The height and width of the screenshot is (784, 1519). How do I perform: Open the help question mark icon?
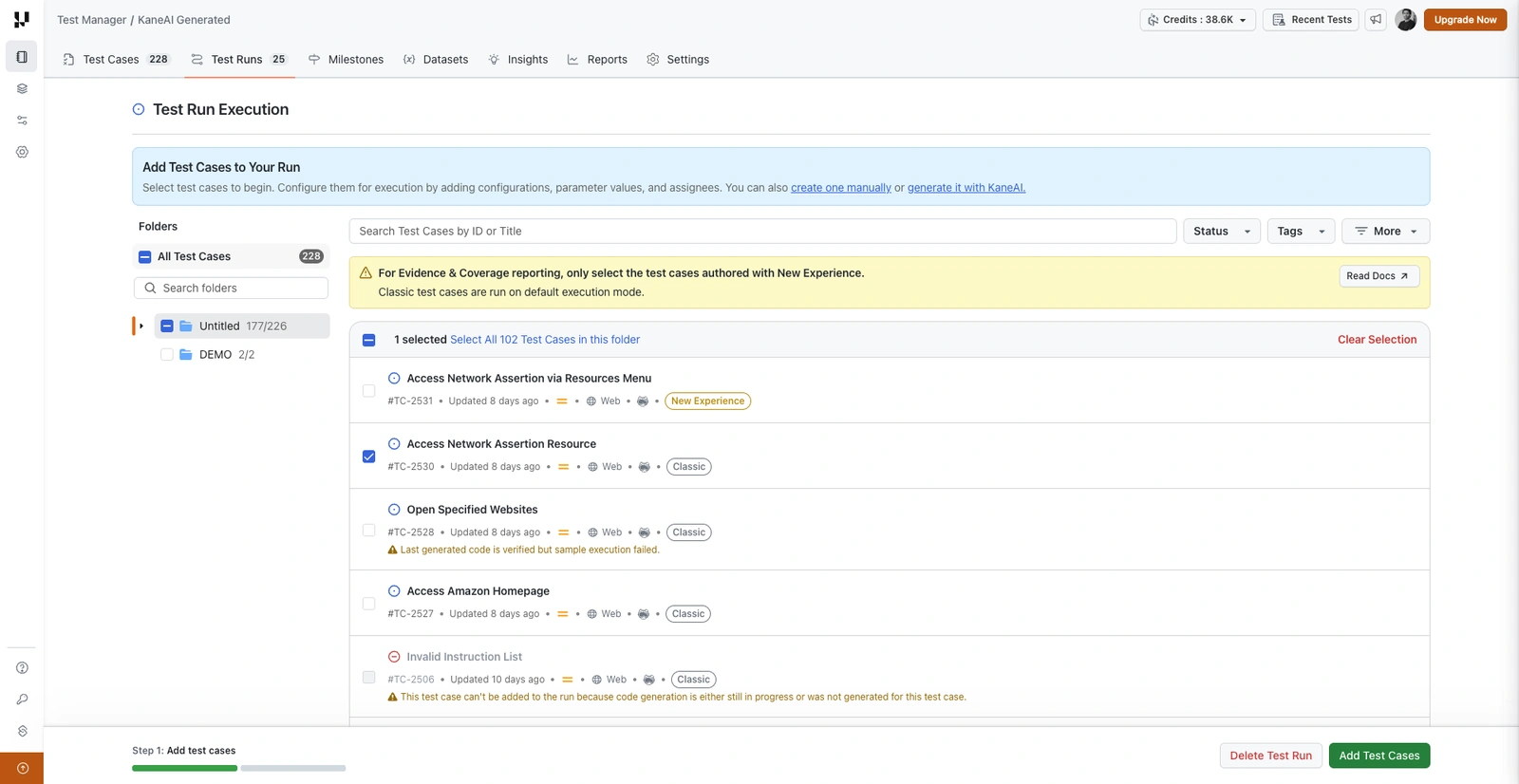pos(22,668)
